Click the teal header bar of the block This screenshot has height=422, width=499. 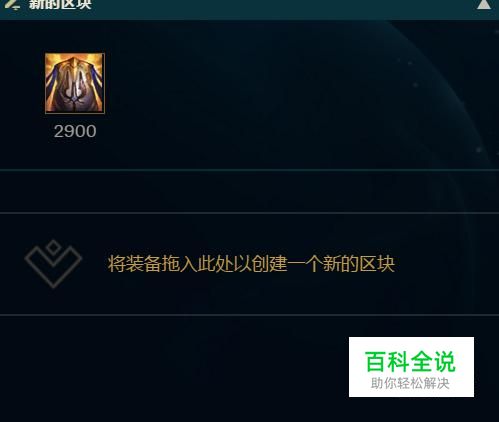pos(249,9)
